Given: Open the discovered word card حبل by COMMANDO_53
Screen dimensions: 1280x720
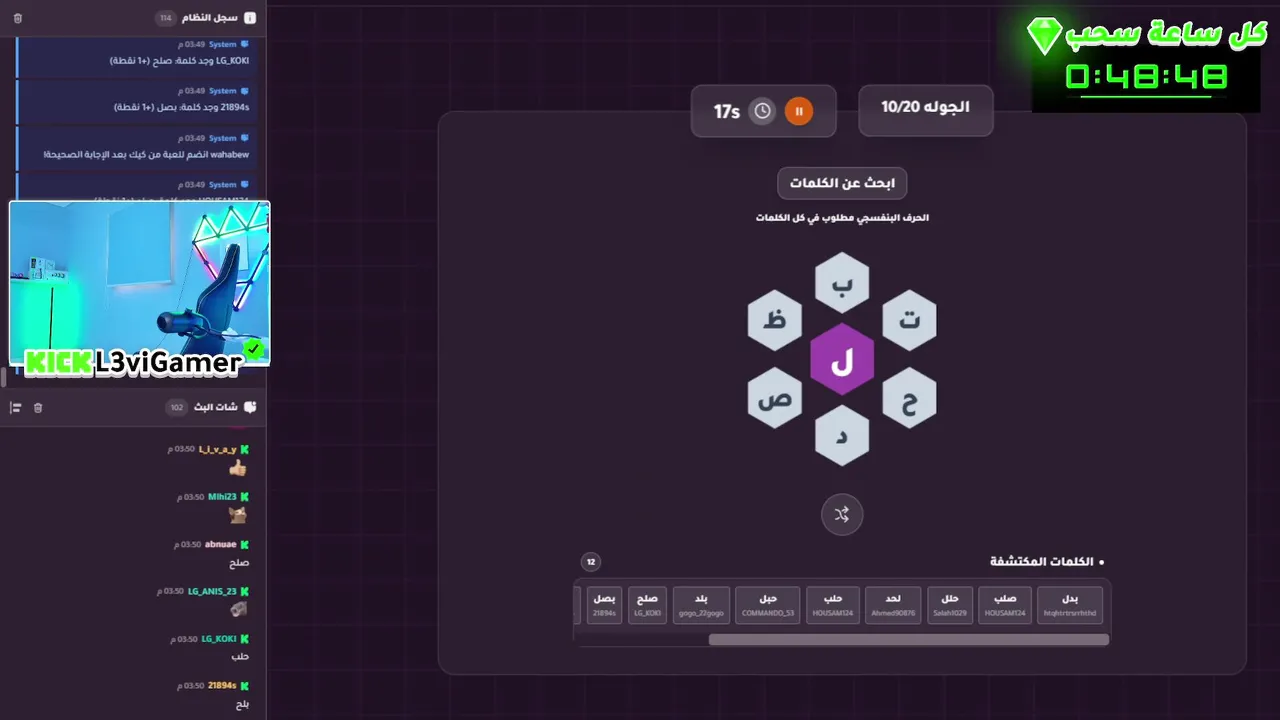Looking at the screenshot, I should [768, 605].
